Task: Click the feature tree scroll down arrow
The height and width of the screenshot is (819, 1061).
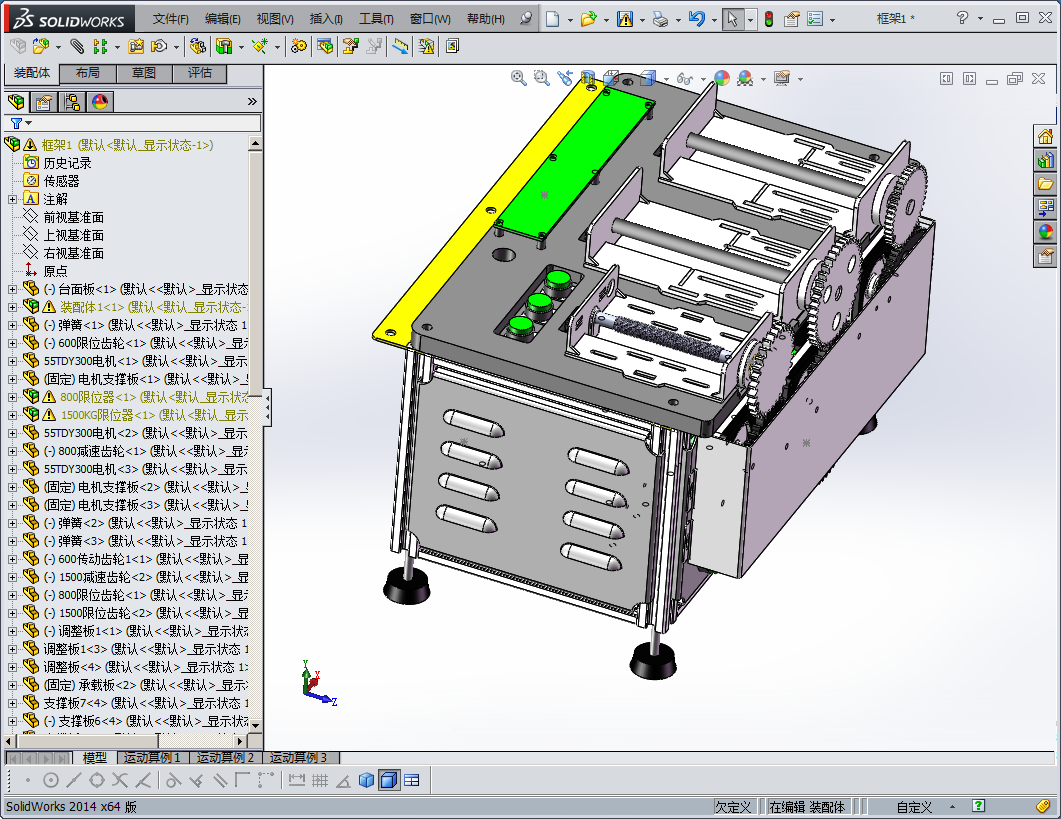Action: [255, 725]
